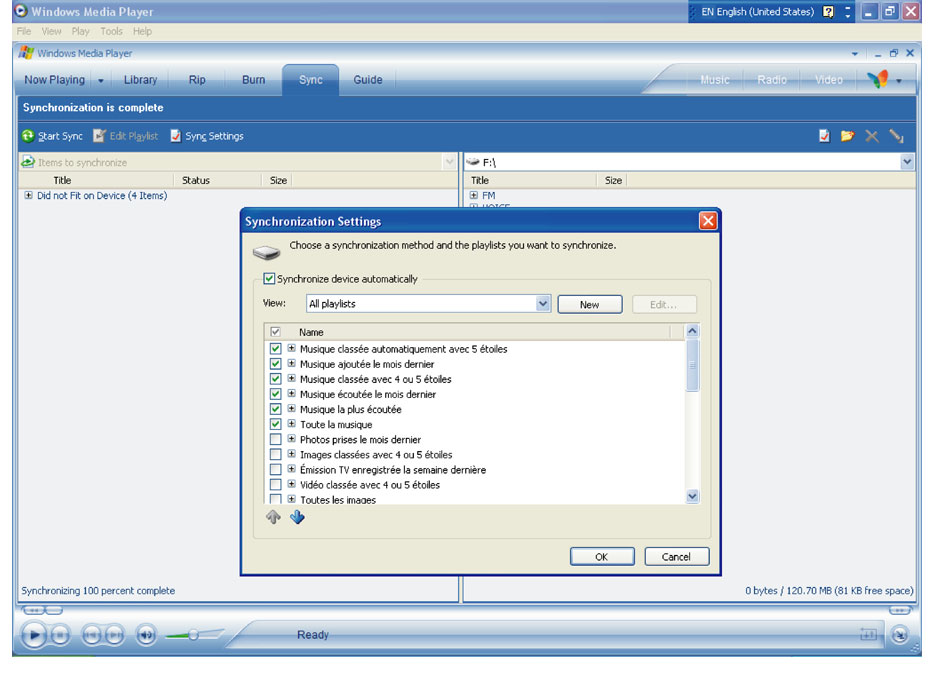Click the move up arrow below playlist list
The image size is (928, 697).
click(273, 517)
